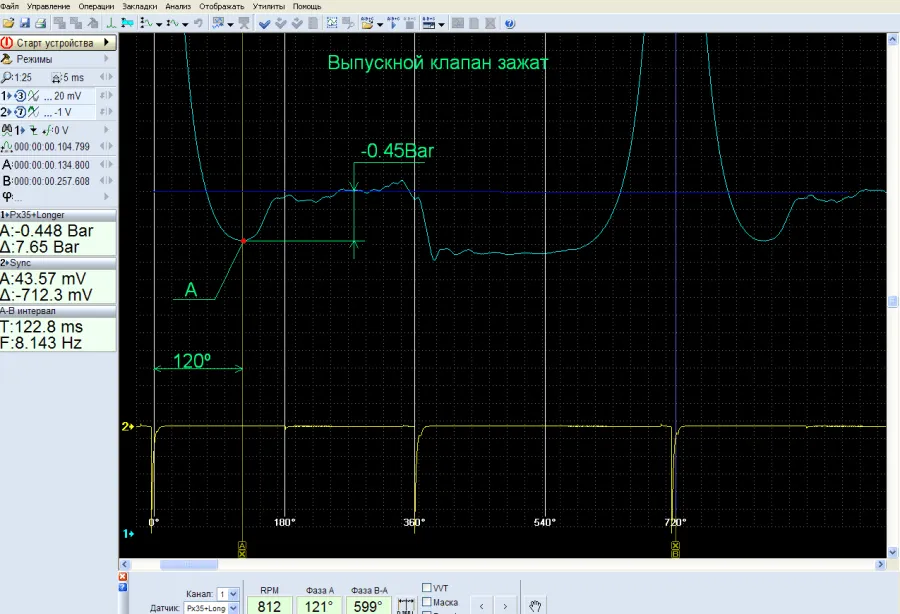900x614 pixels.
Task: Click the channel 2 yellow marker on graph edge
Action: [127, 426]
